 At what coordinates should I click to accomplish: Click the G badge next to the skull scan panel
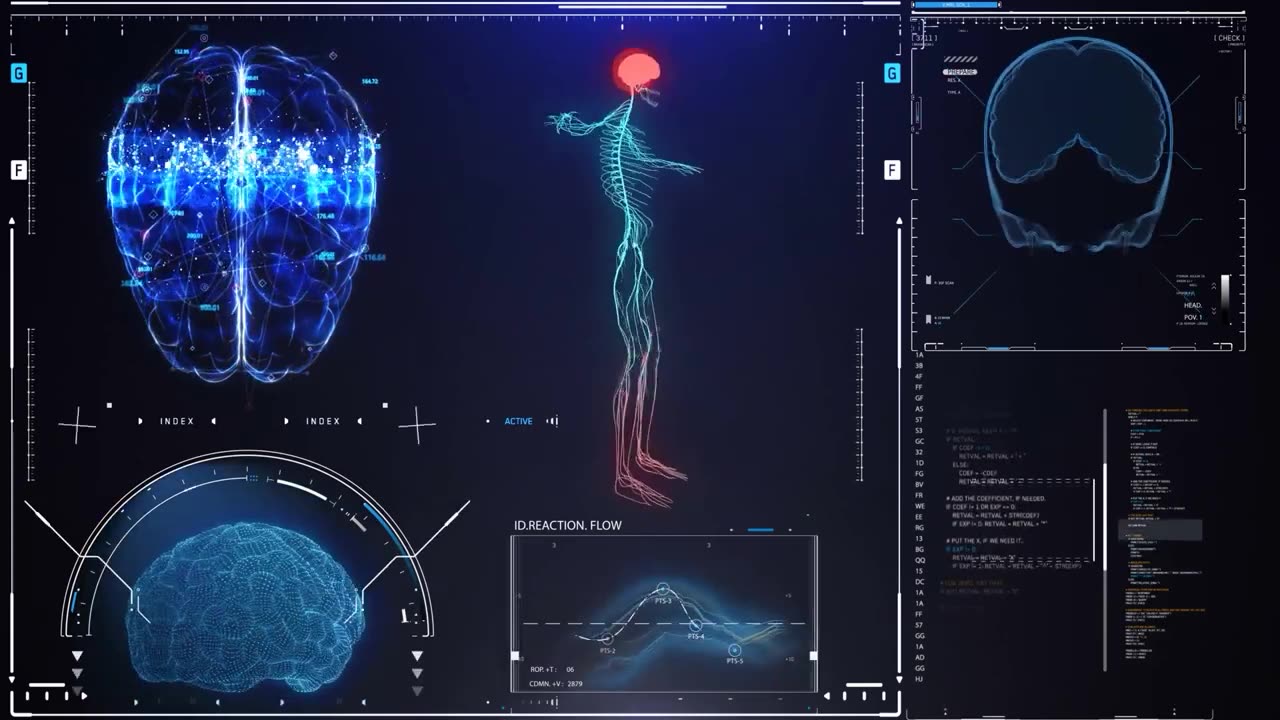pos(892,73)
